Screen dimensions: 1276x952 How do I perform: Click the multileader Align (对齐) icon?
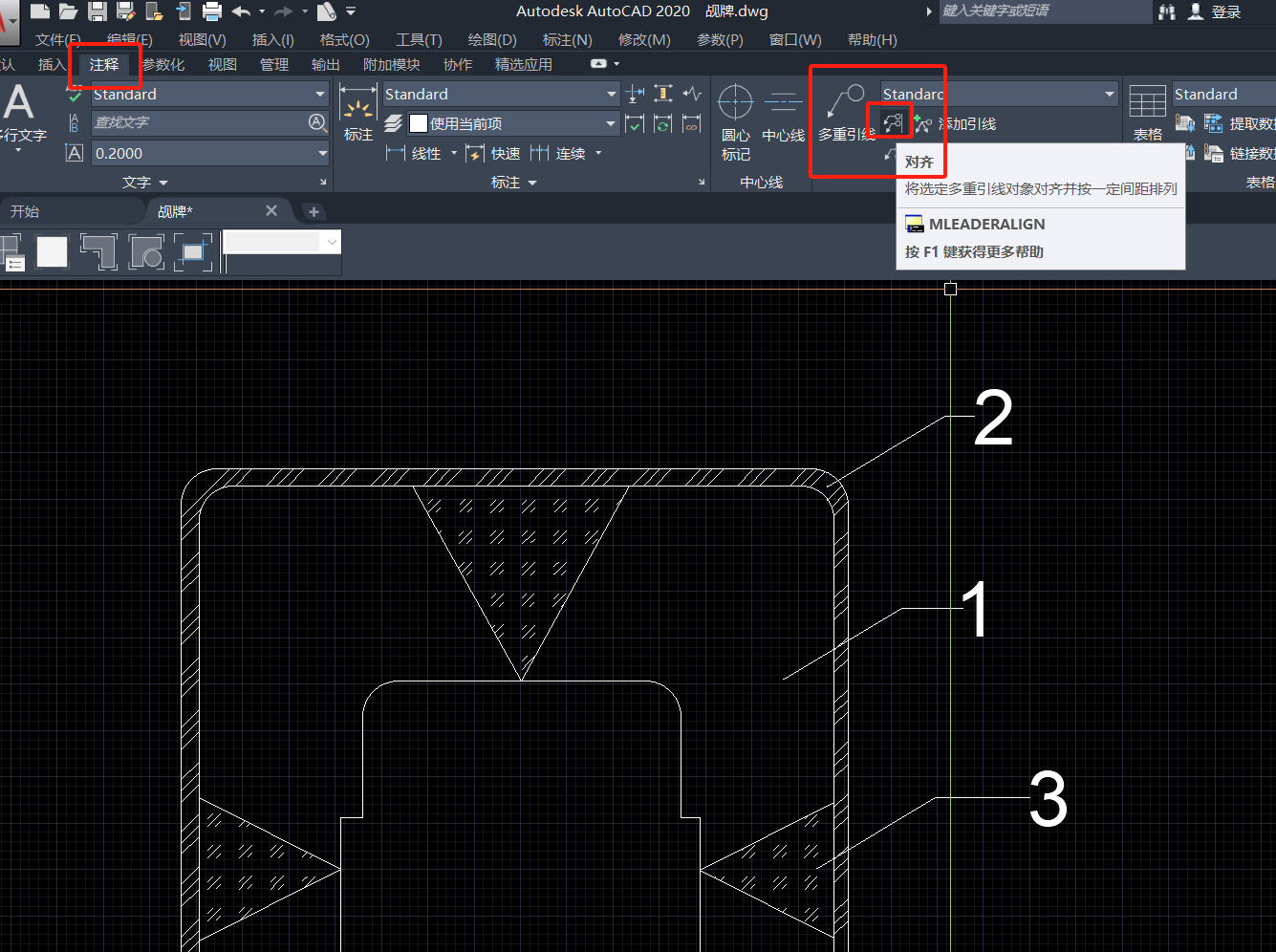pyautogui.click(x=892, y=123)
